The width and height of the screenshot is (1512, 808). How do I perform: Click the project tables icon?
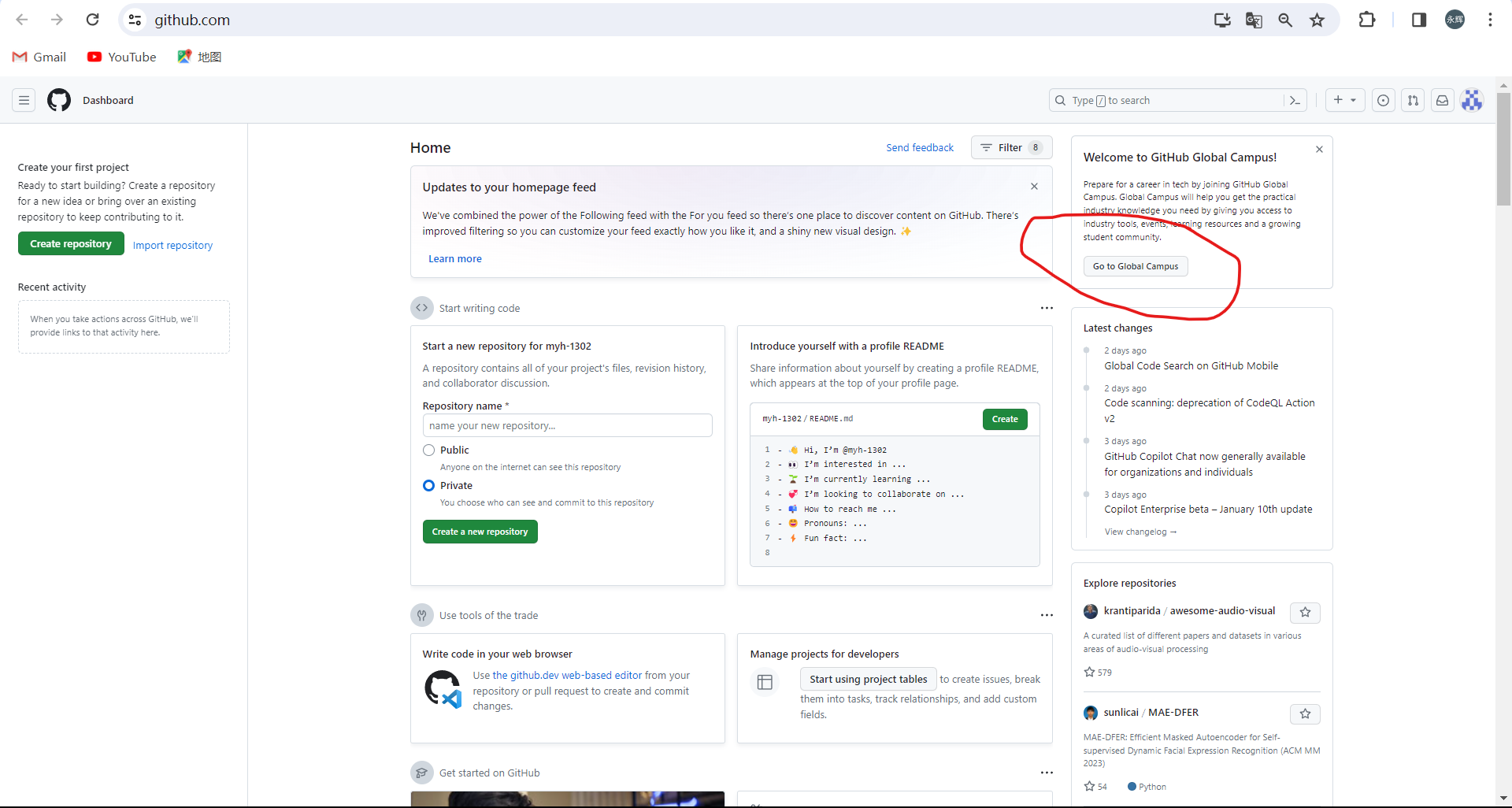tap(765, 682)
